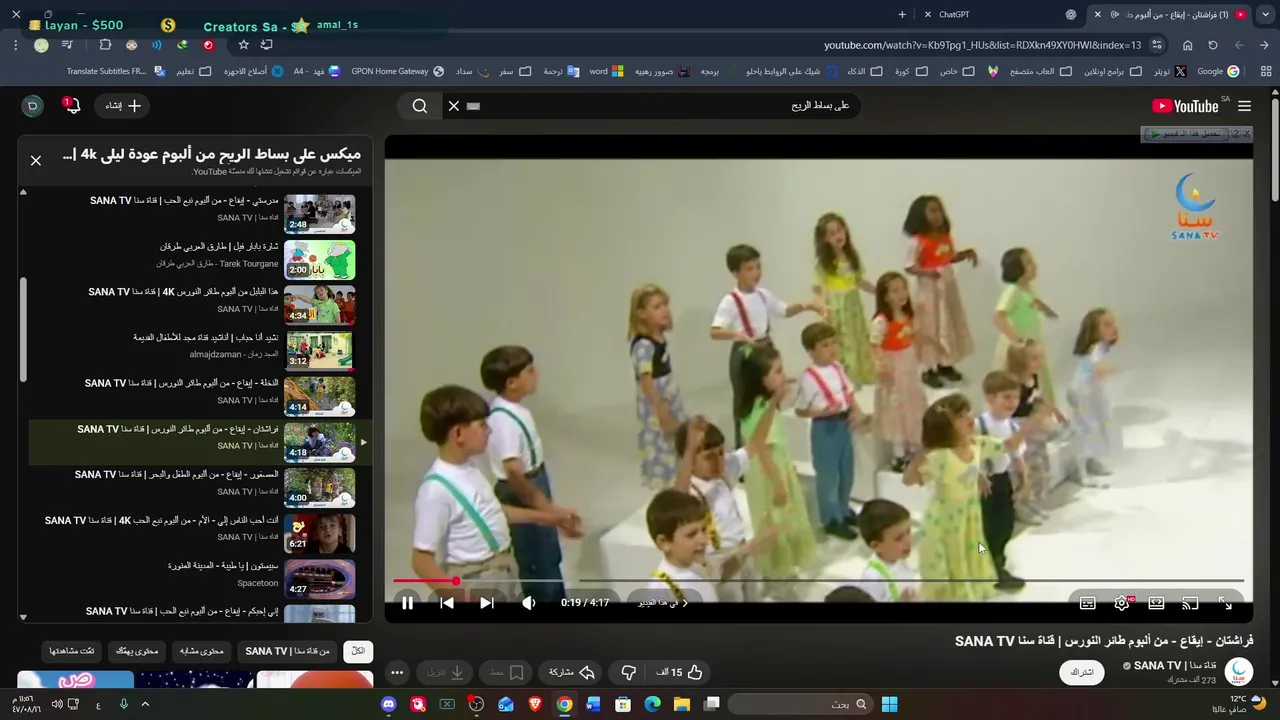The width and height of the screenshot is (1280, 720).
Task: Open player settings gear
Action: [1122, 603]
